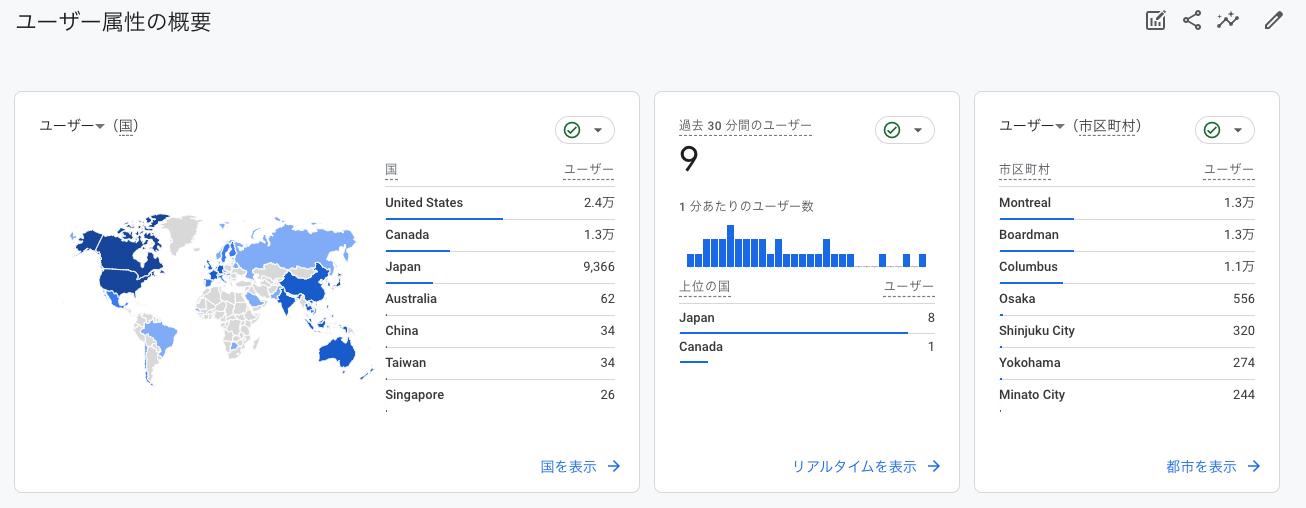The image size is (1306, 508).
Task: Click the green check status on city card
Action: click(1212, 130)
